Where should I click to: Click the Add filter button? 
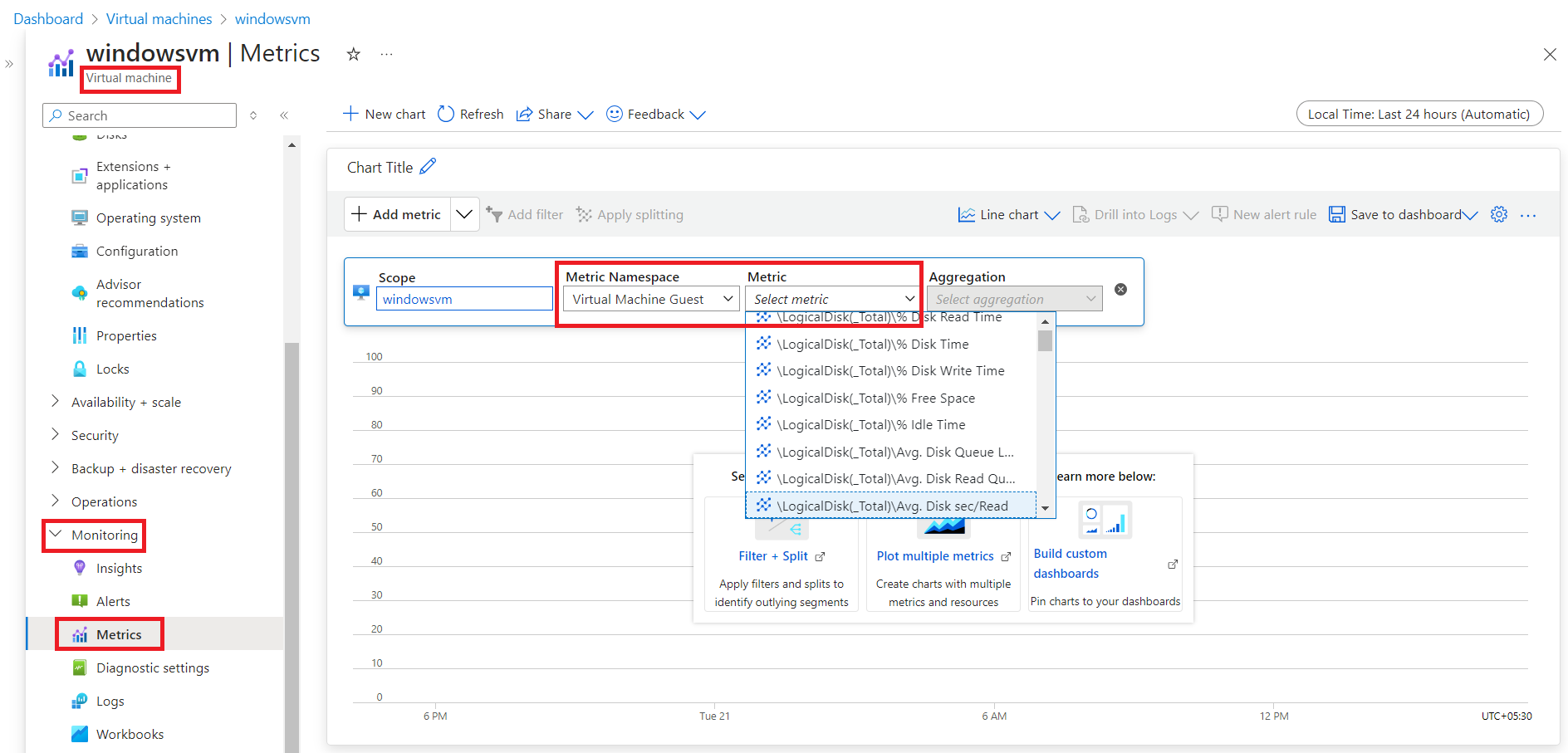tap(525, 215)
